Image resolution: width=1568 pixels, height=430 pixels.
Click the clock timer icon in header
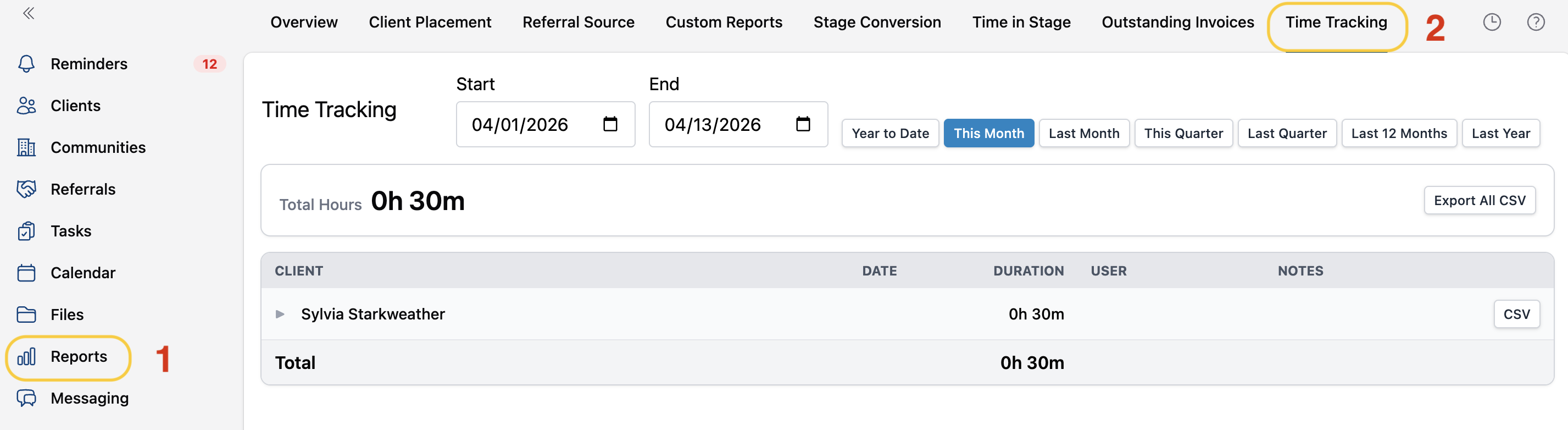pos(1491,23)
